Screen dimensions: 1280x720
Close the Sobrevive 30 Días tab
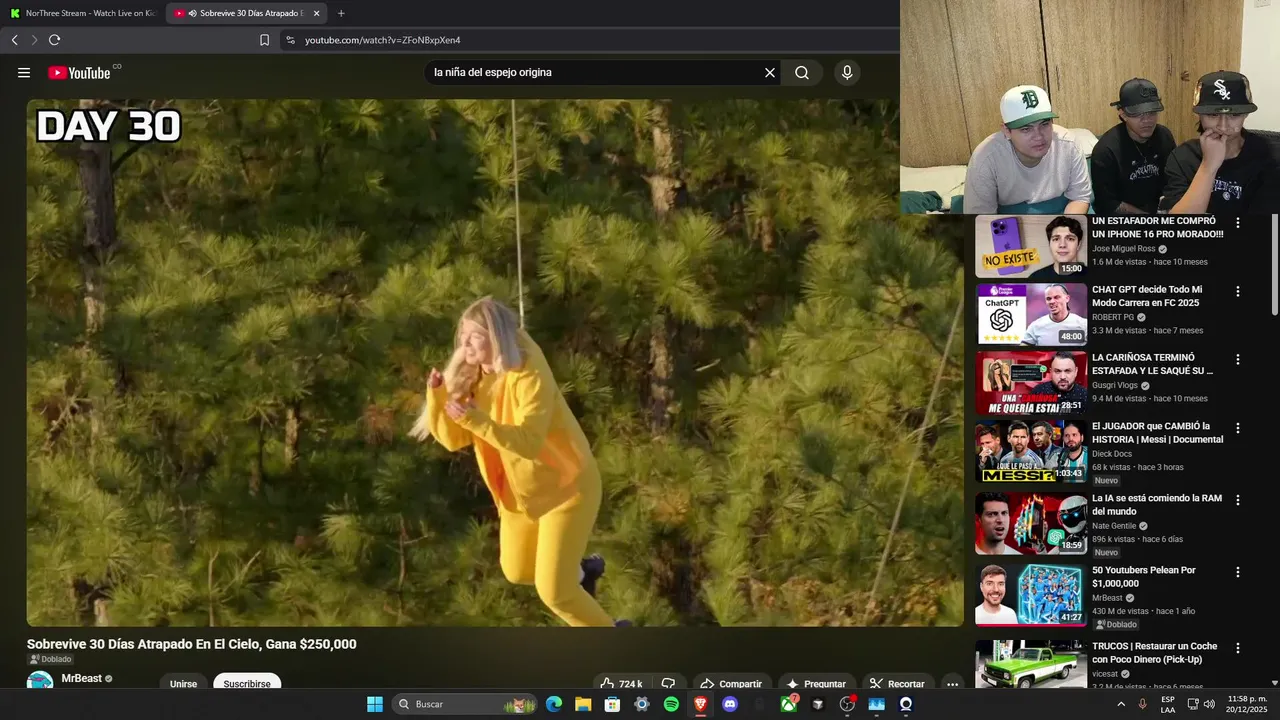(x=316, y=13)
